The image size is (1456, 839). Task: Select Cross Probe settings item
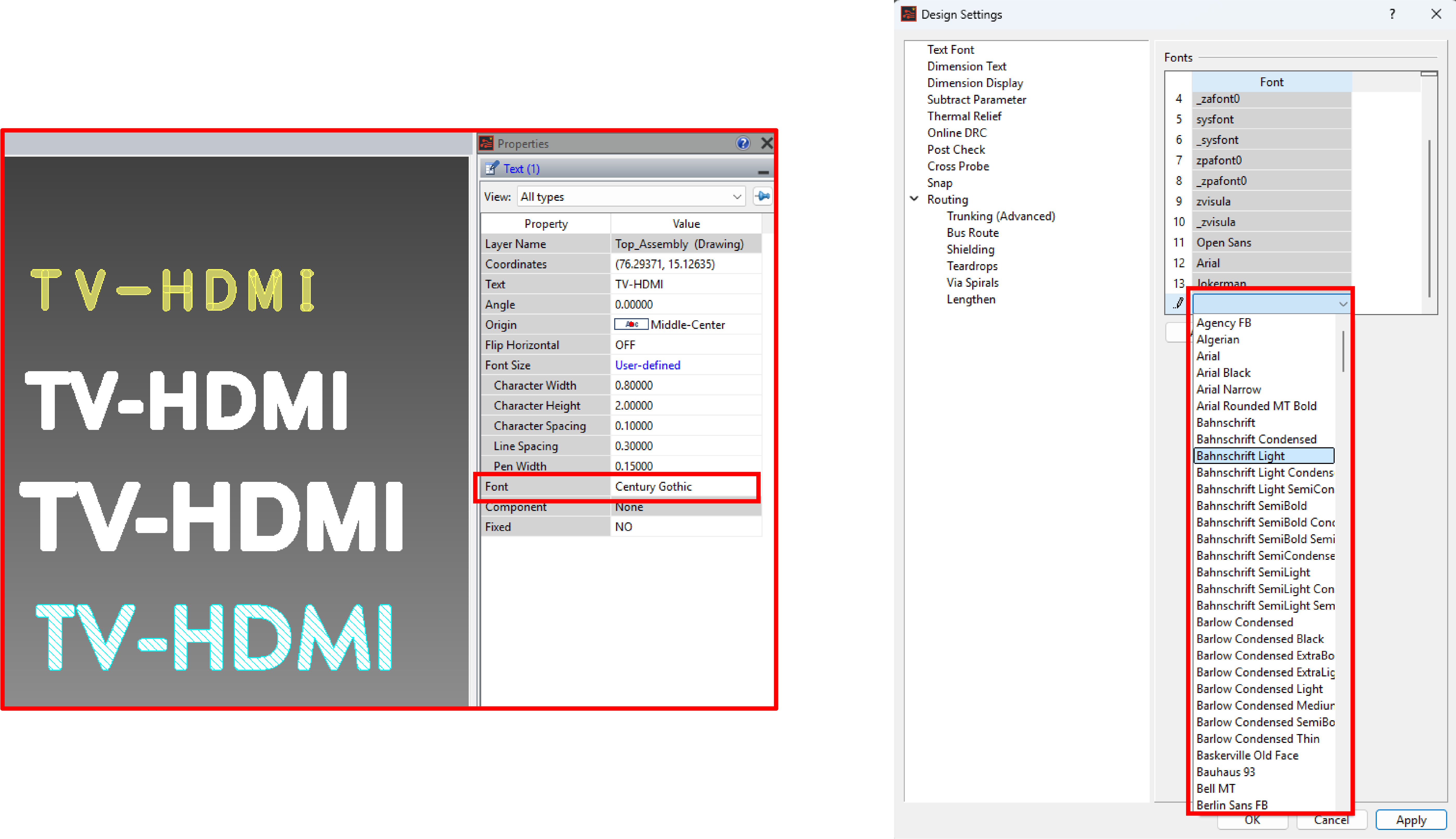[958, 167]
